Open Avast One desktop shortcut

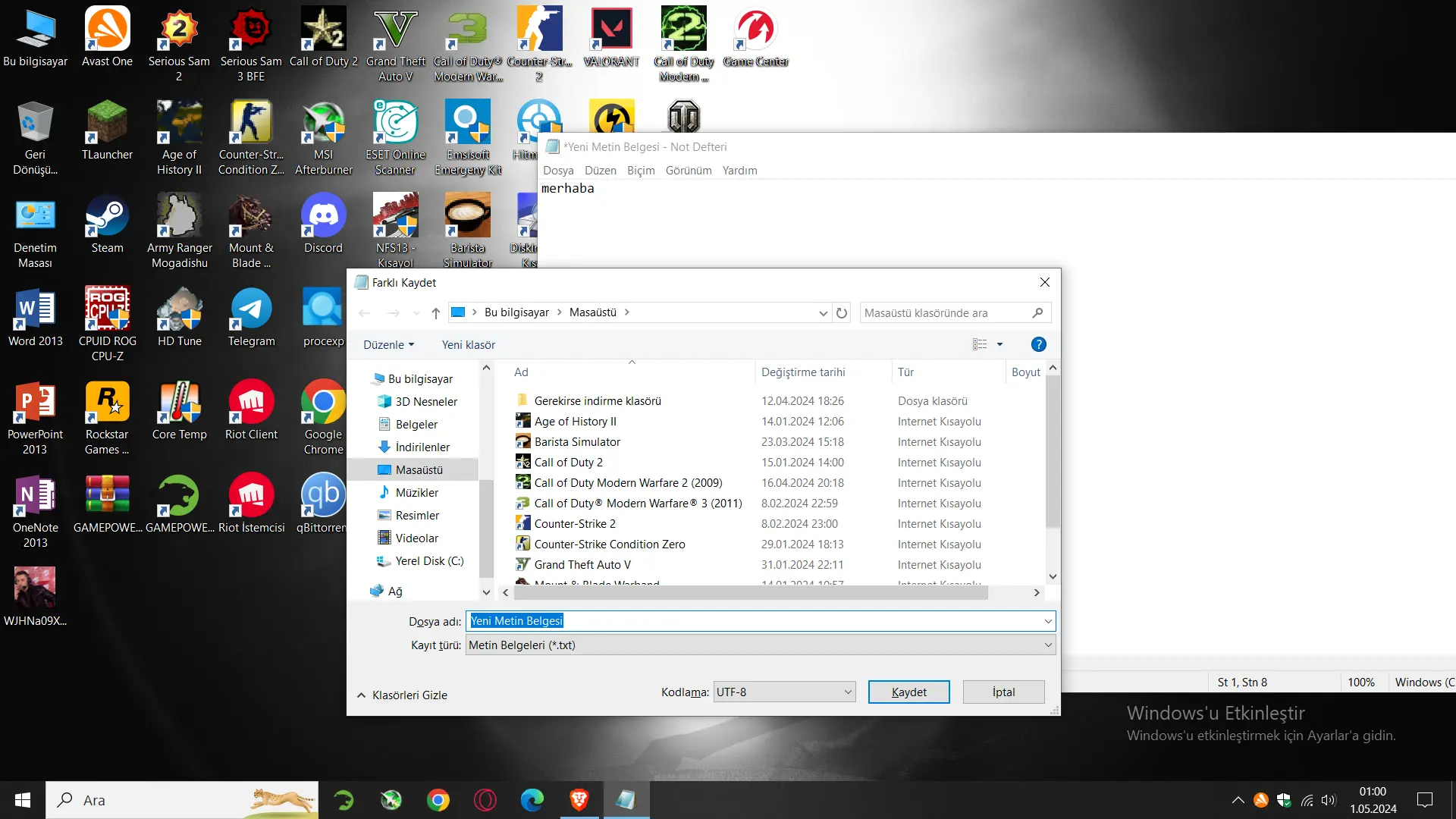(107, 36)
